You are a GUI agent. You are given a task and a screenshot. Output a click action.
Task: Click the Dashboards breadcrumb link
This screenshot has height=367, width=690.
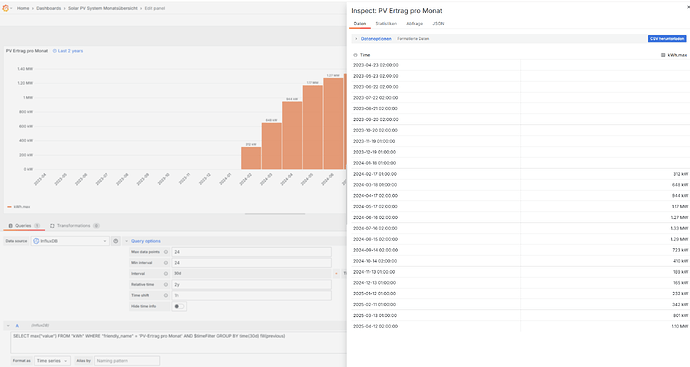click(48, 8)
